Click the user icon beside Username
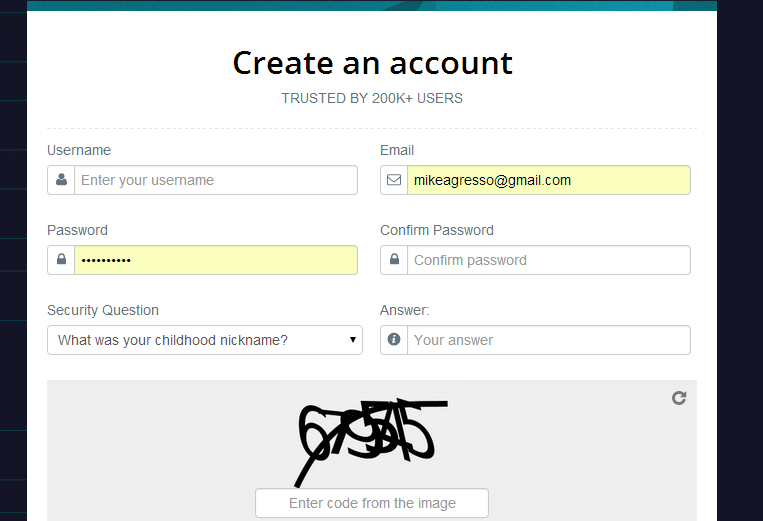The width and height of the screenshot is (763, 521). (61, 180)
